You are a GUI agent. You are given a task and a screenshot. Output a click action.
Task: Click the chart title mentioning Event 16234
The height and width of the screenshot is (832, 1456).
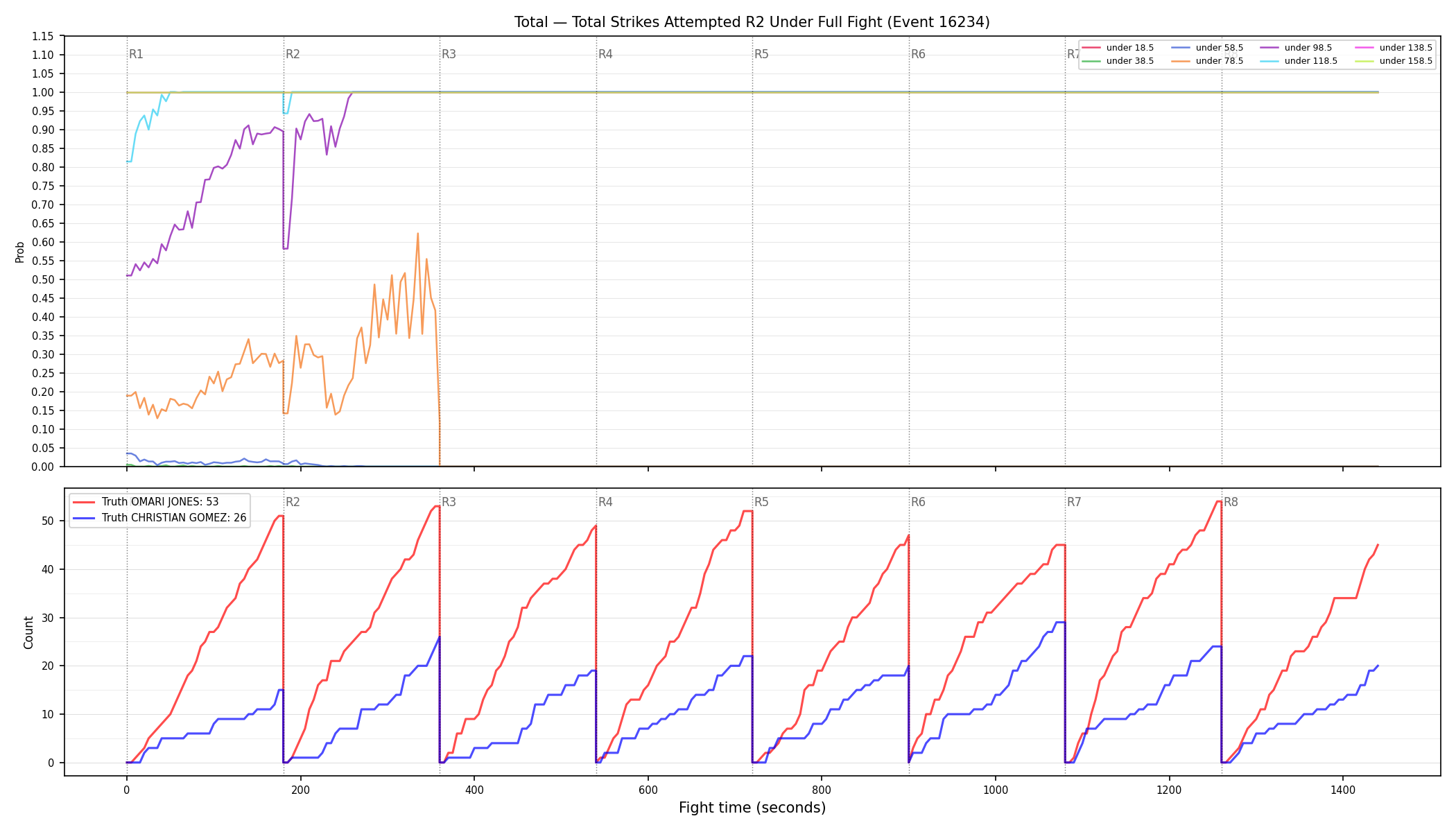(x=752, y=22)
